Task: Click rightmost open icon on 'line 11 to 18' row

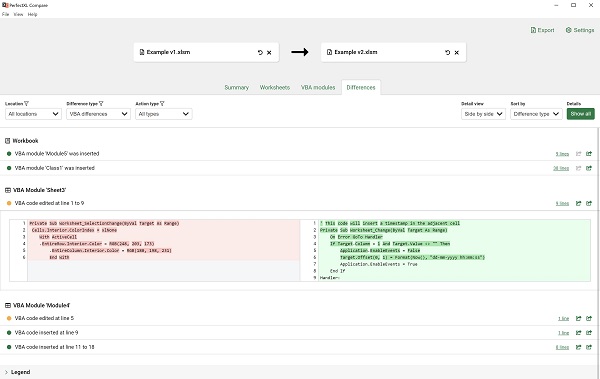Action: coord(589,347)
